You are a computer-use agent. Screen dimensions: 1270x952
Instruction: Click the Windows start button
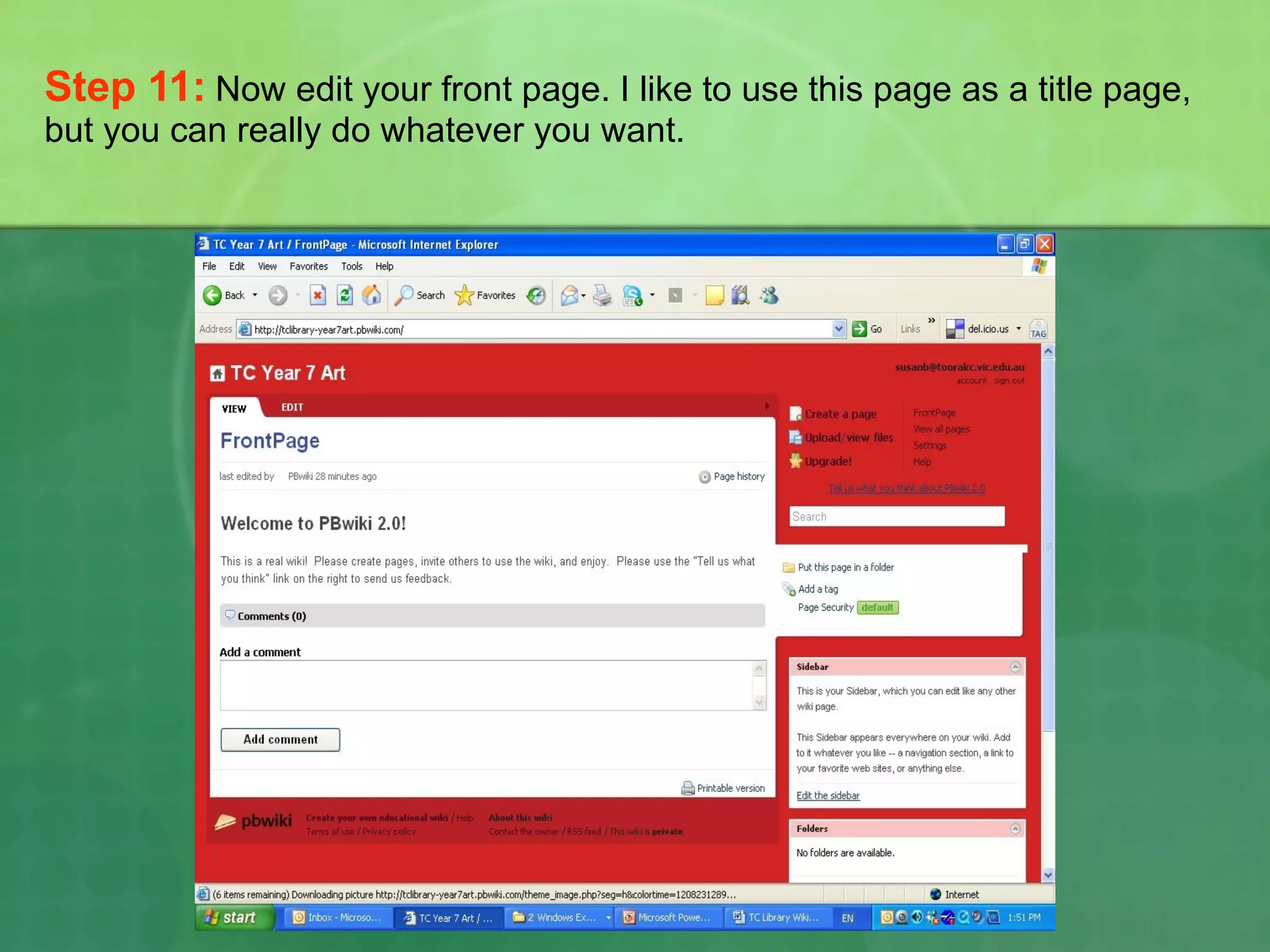[234, 918]
